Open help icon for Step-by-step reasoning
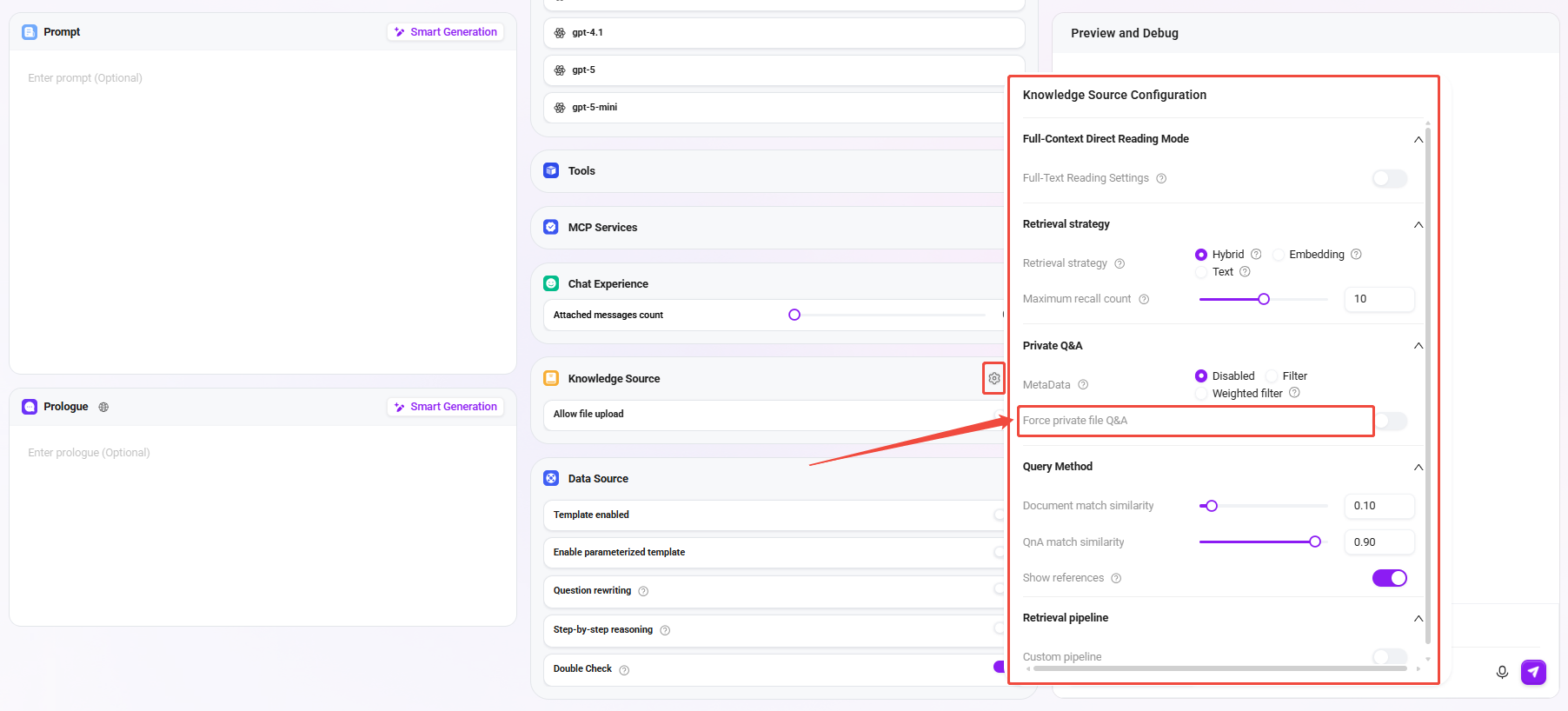This screenshot has width=1568, height=711. click(665, 630)
